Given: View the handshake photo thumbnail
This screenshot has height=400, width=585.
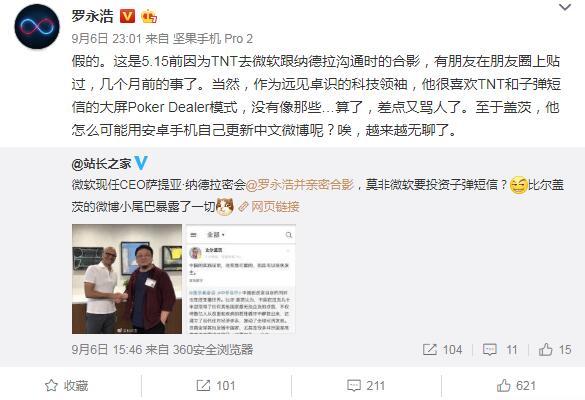Looking at the screenshot, I should pyautogui.click(x=127, y=279).
